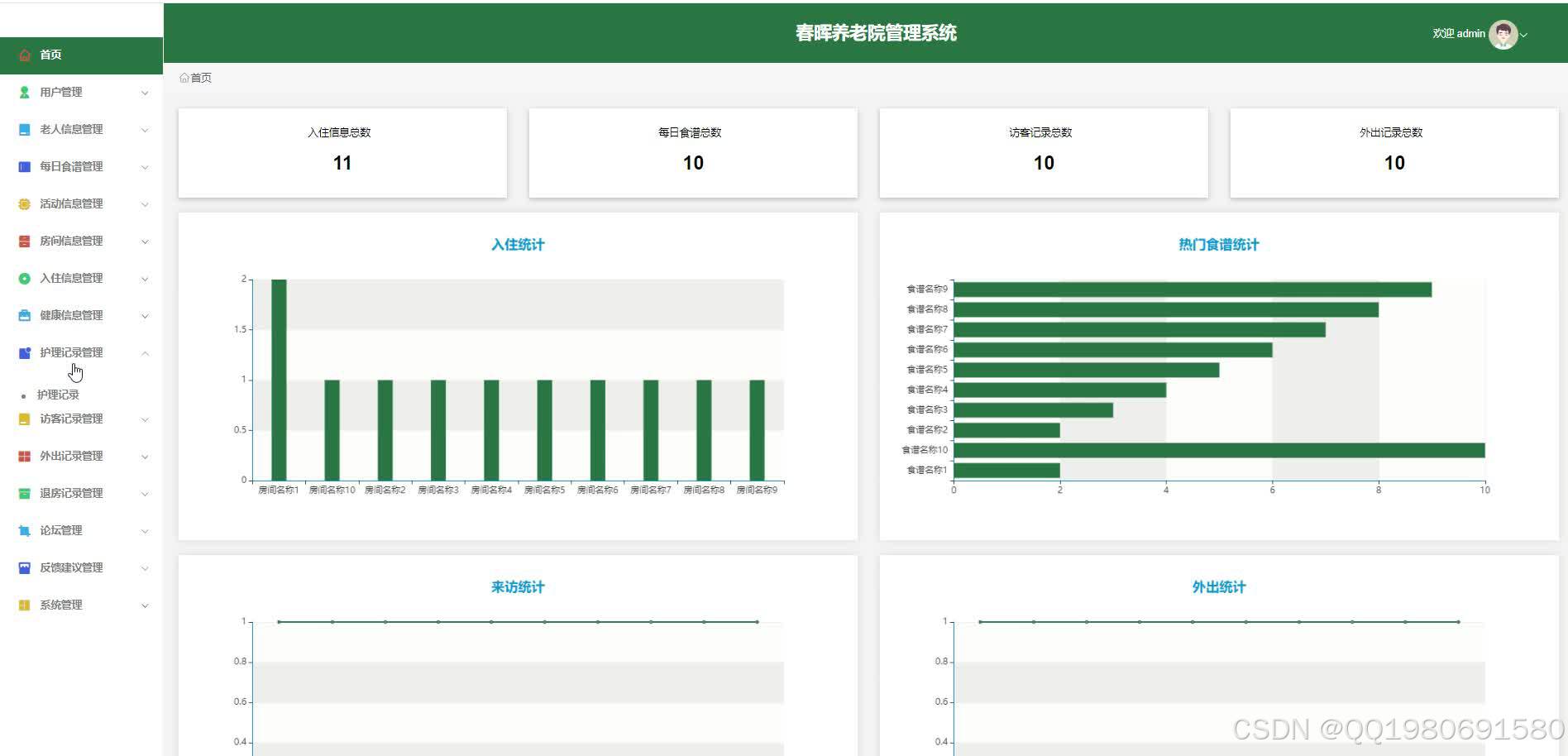Expand 每日食谱管理 using its chevron

click(145, 167)
